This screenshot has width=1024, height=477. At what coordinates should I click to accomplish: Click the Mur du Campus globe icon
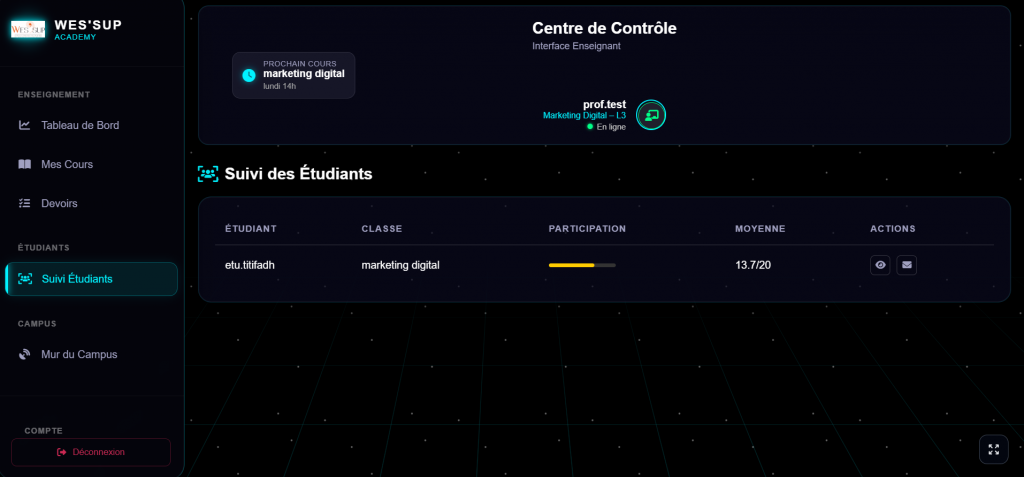point(25,354)
